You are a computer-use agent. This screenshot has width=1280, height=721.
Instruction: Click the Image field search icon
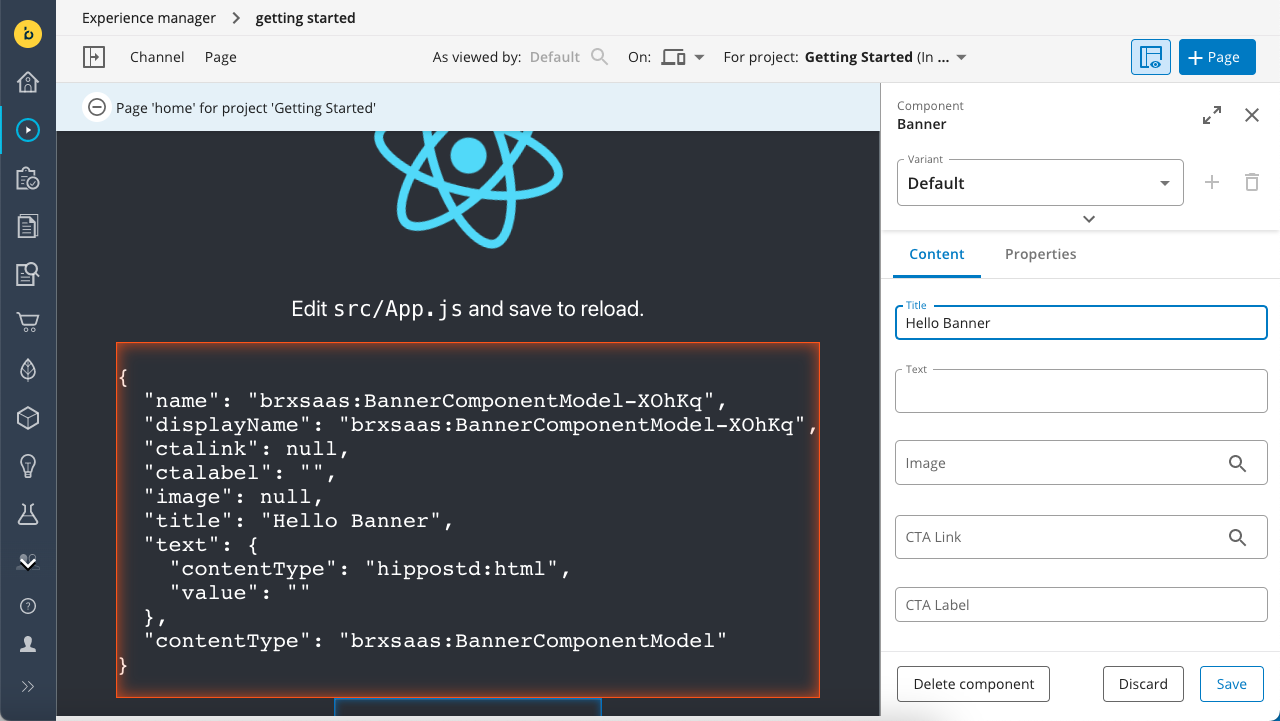click(1238, 463)
